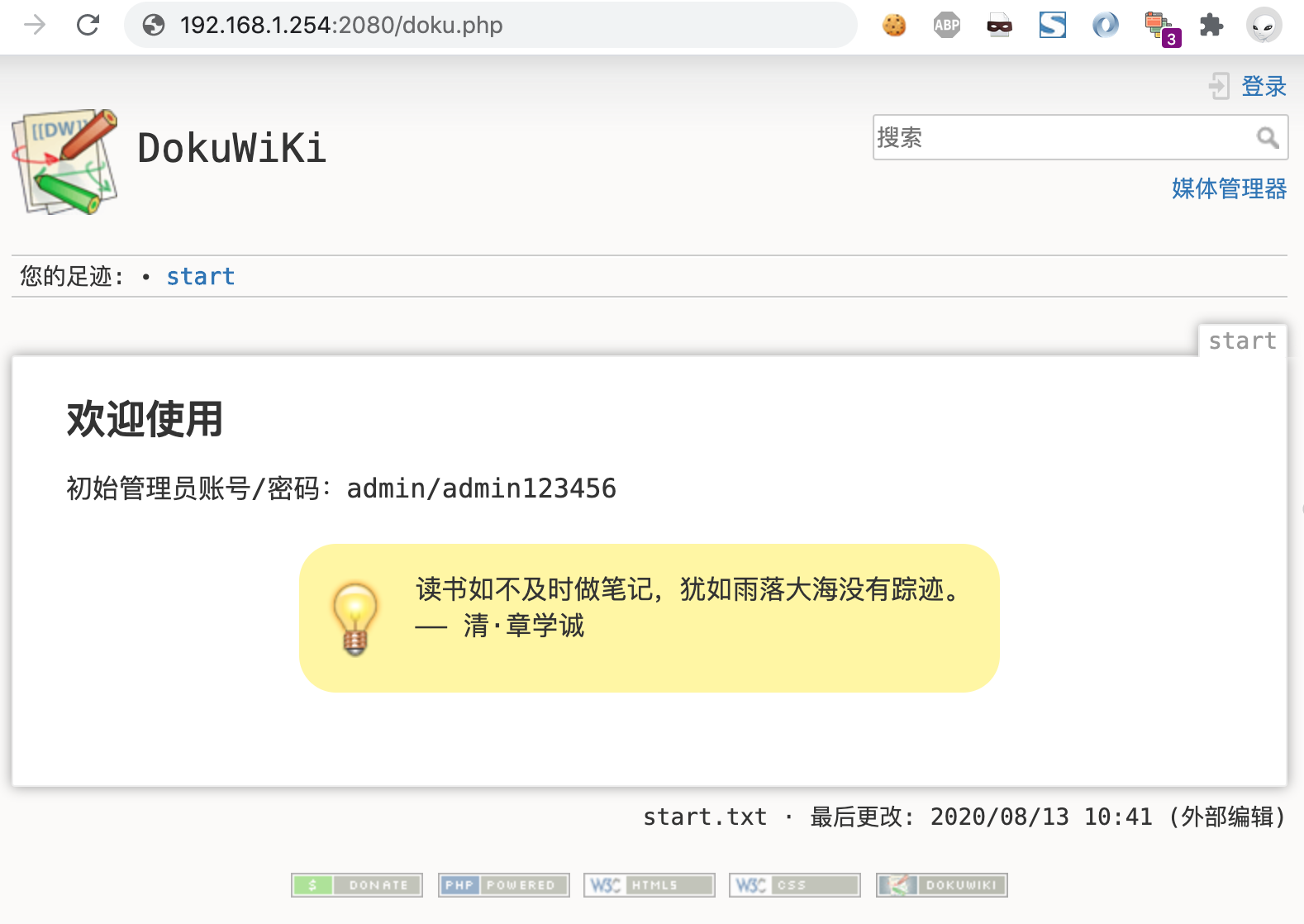Click the blue S extension icon

pyautogui.click(x=1052, y=26)
